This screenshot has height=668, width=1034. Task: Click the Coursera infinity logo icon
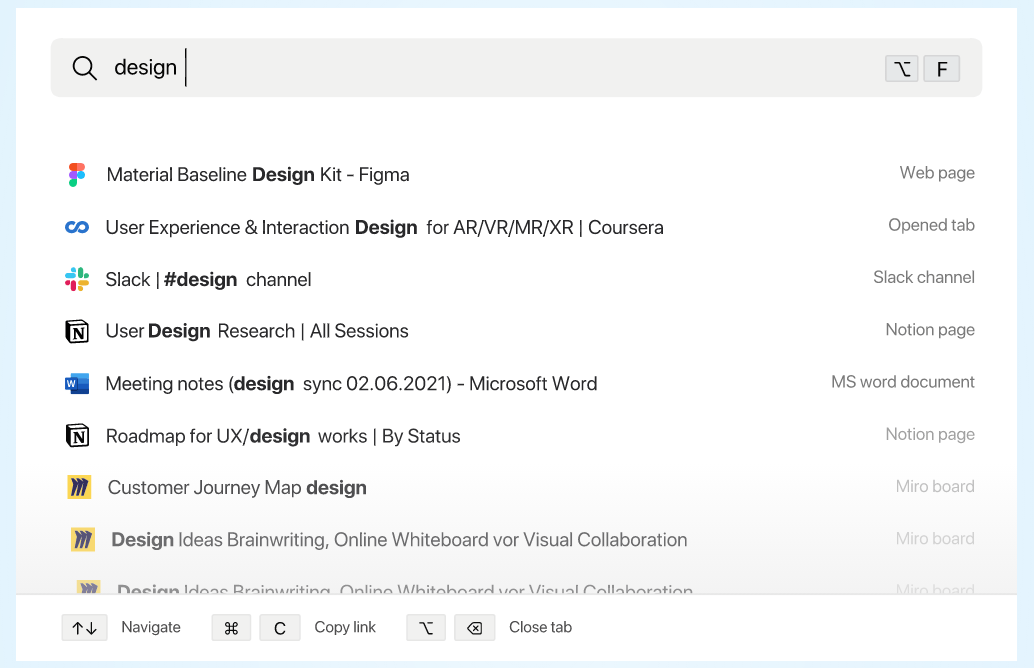tap(77, 228)
